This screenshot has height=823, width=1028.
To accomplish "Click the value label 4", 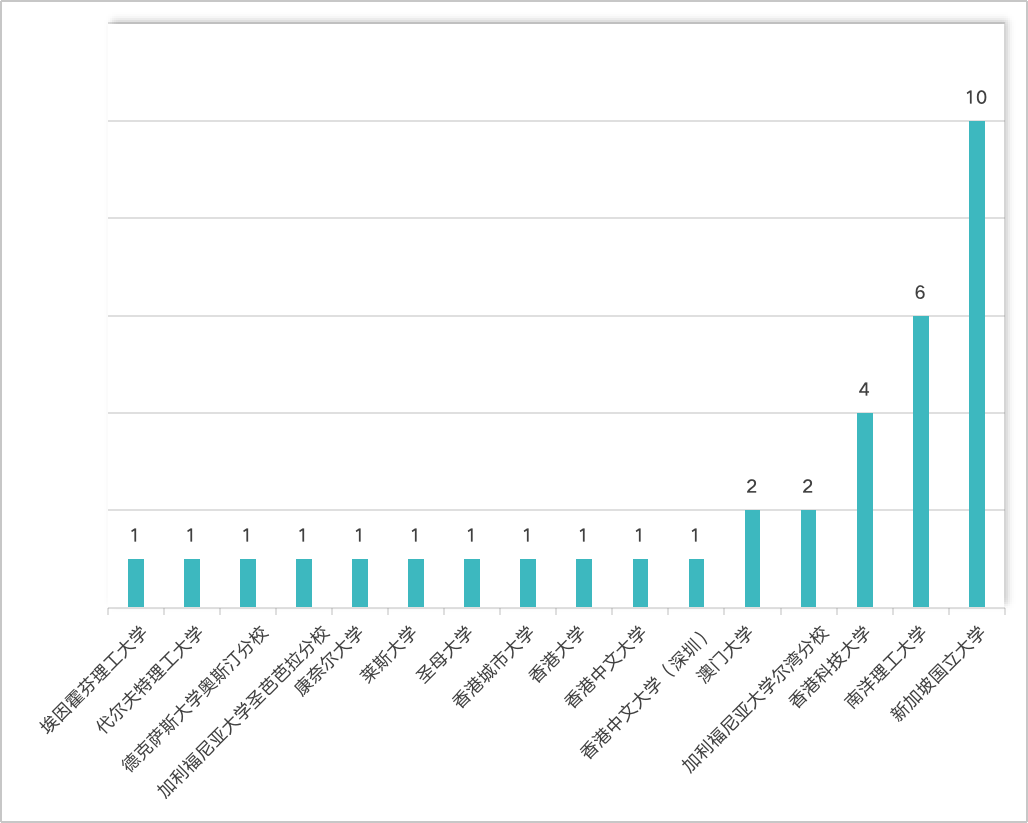I will pos(864,390).
